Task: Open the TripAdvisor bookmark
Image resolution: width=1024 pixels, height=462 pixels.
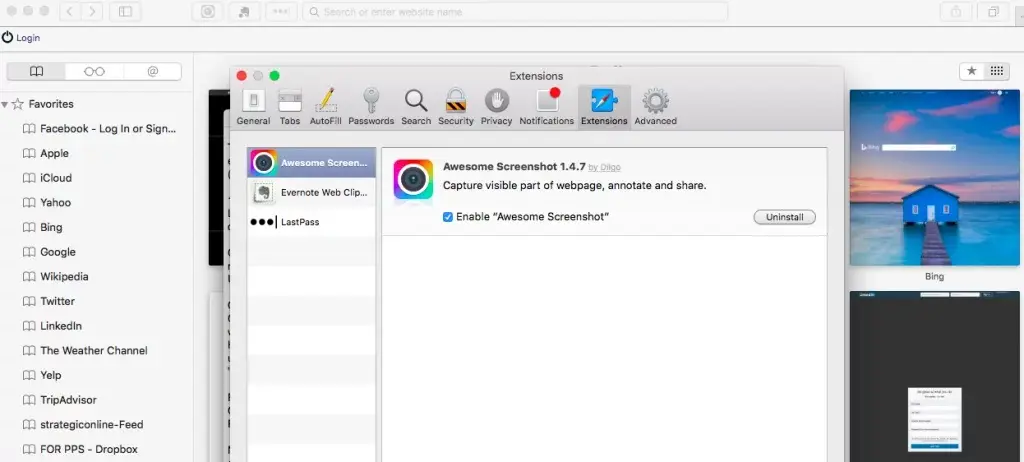Action: (59, 400)
